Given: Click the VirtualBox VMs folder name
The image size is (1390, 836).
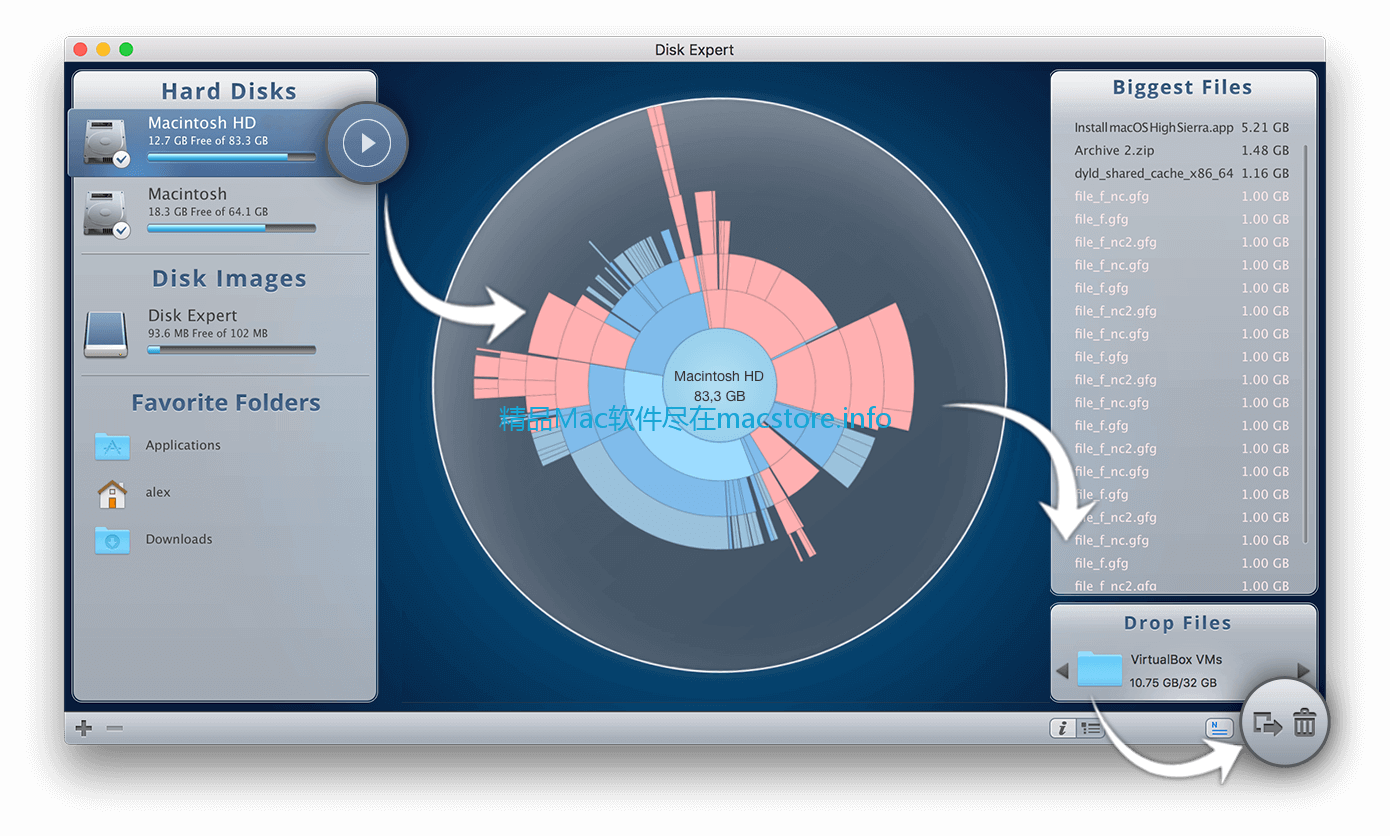Looking at the screenshot, I should coord(1176,660).
